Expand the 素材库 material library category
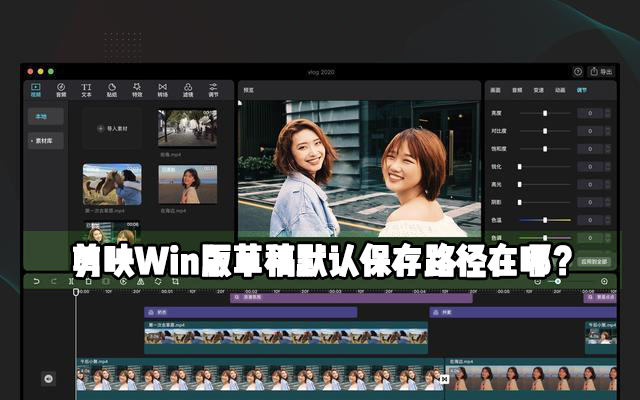 click(x=45, y=141)
